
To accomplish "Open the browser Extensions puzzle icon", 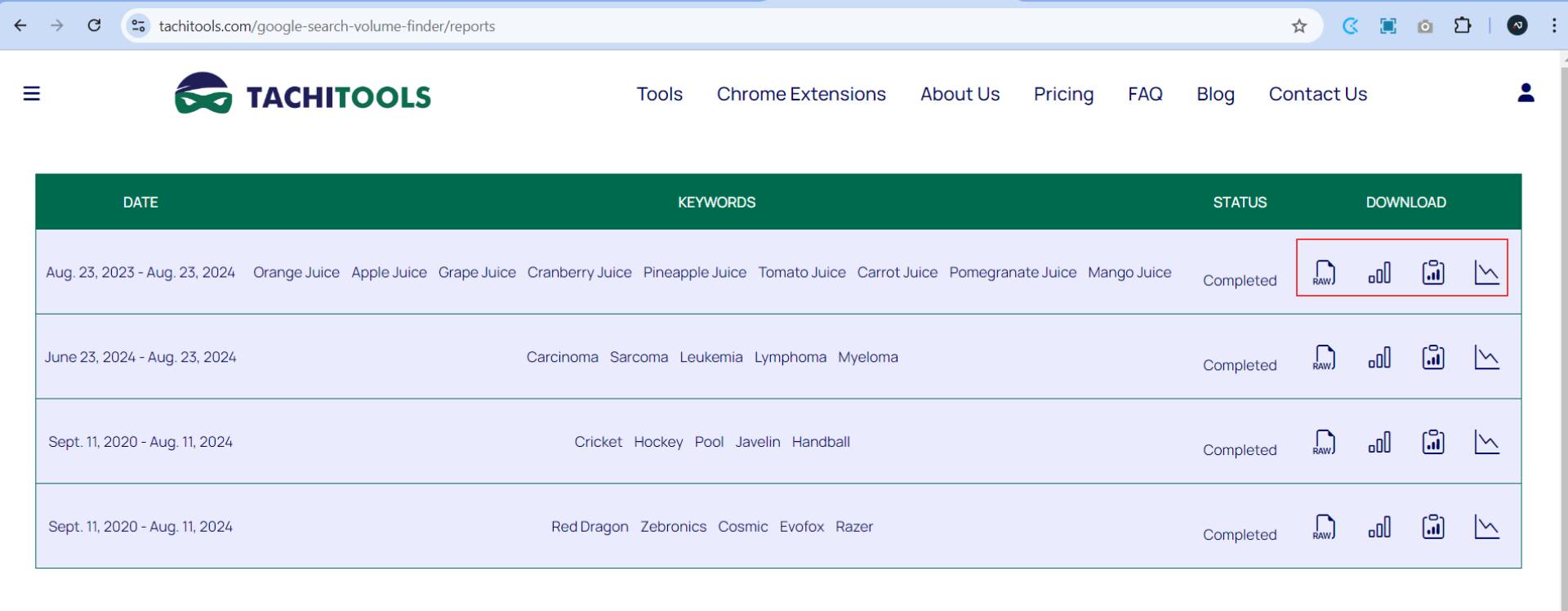I will coord(1462,26).
